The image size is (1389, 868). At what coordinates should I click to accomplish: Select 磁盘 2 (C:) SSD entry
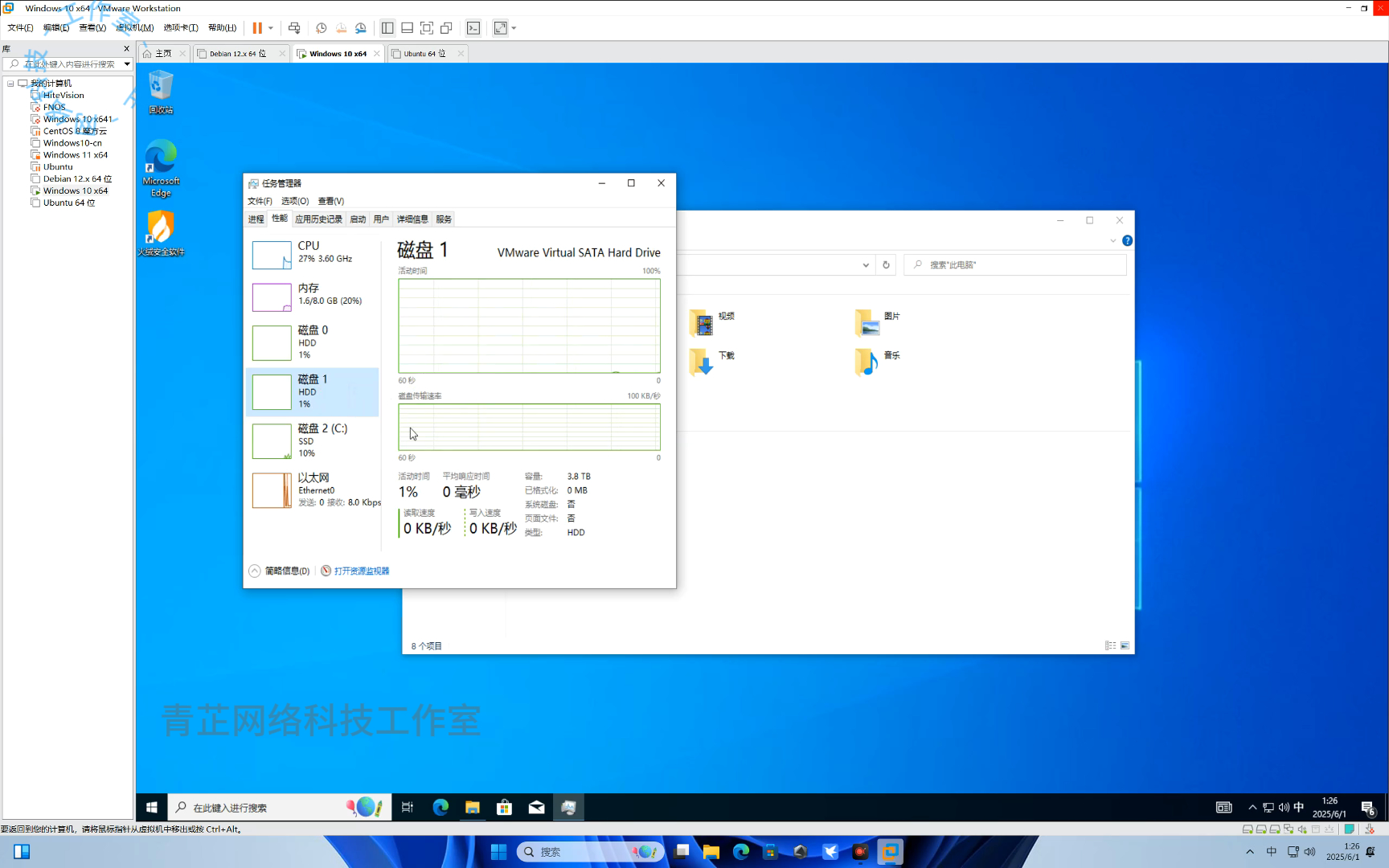click(x=313, y=440)
